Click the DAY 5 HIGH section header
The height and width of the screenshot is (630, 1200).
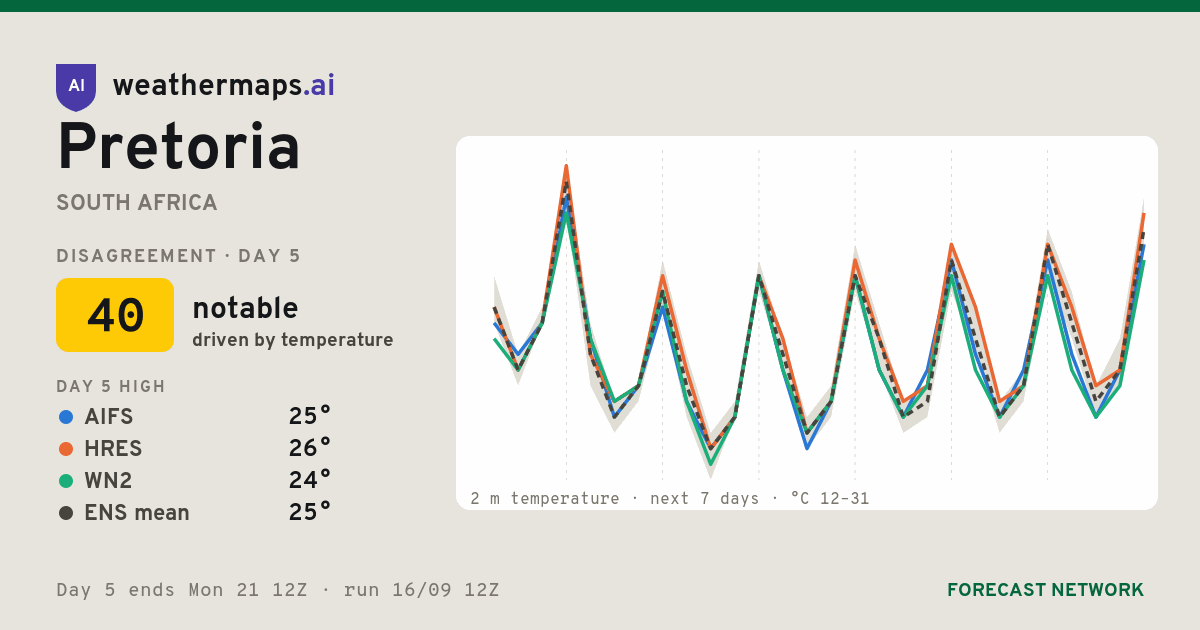click(111, 387)
